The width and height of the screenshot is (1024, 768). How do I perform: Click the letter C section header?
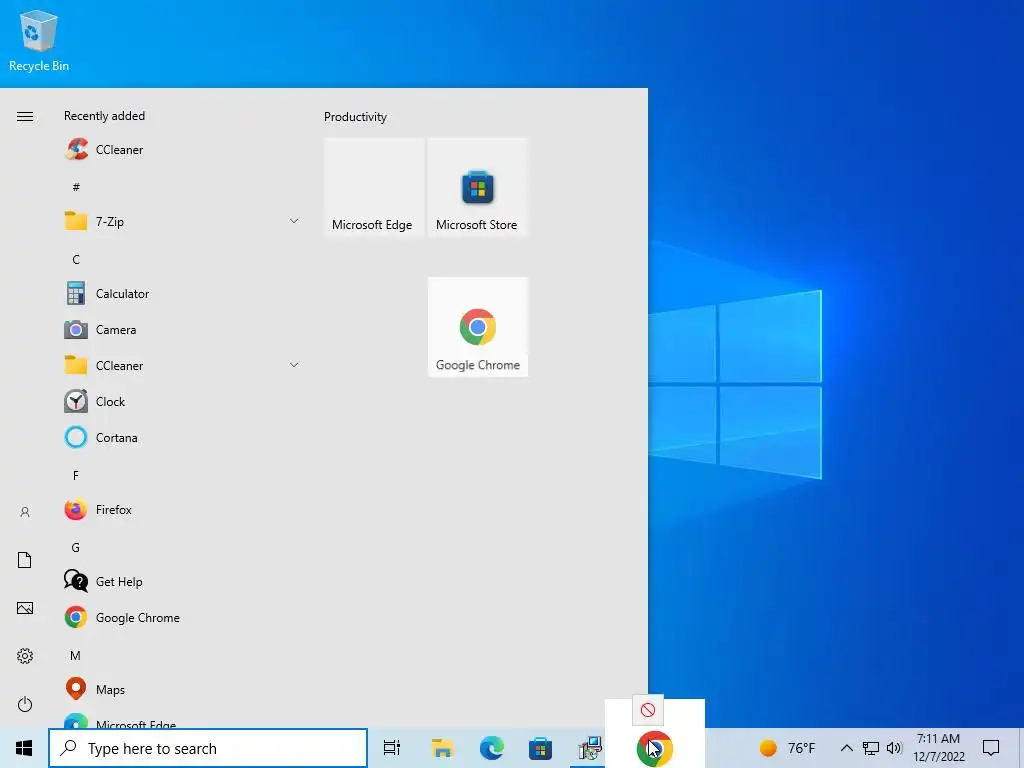(76, 259)
